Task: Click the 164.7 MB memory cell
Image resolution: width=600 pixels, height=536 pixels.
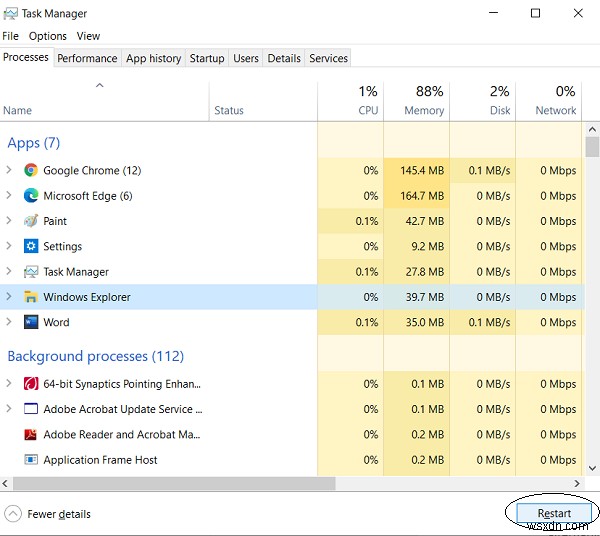Action: click(417, 196)
